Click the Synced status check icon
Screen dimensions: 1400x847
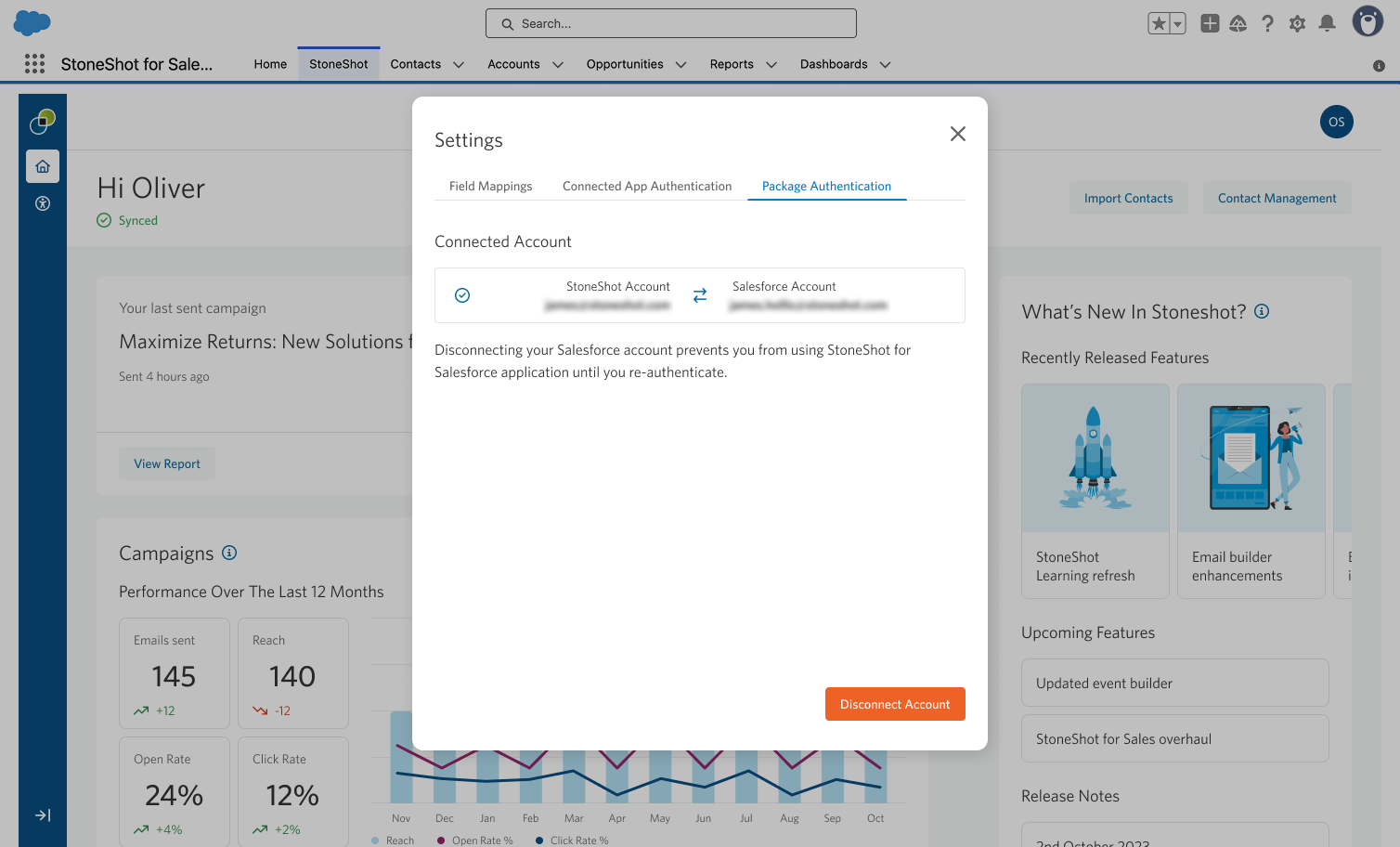click(104, 220)
